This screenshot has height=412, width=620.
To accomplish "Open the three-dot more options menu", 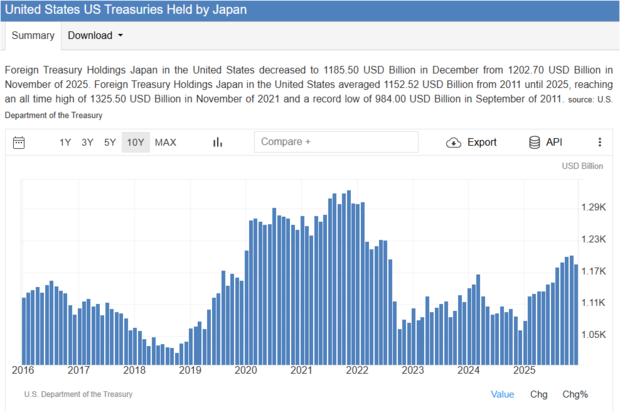I will [600, 142].
